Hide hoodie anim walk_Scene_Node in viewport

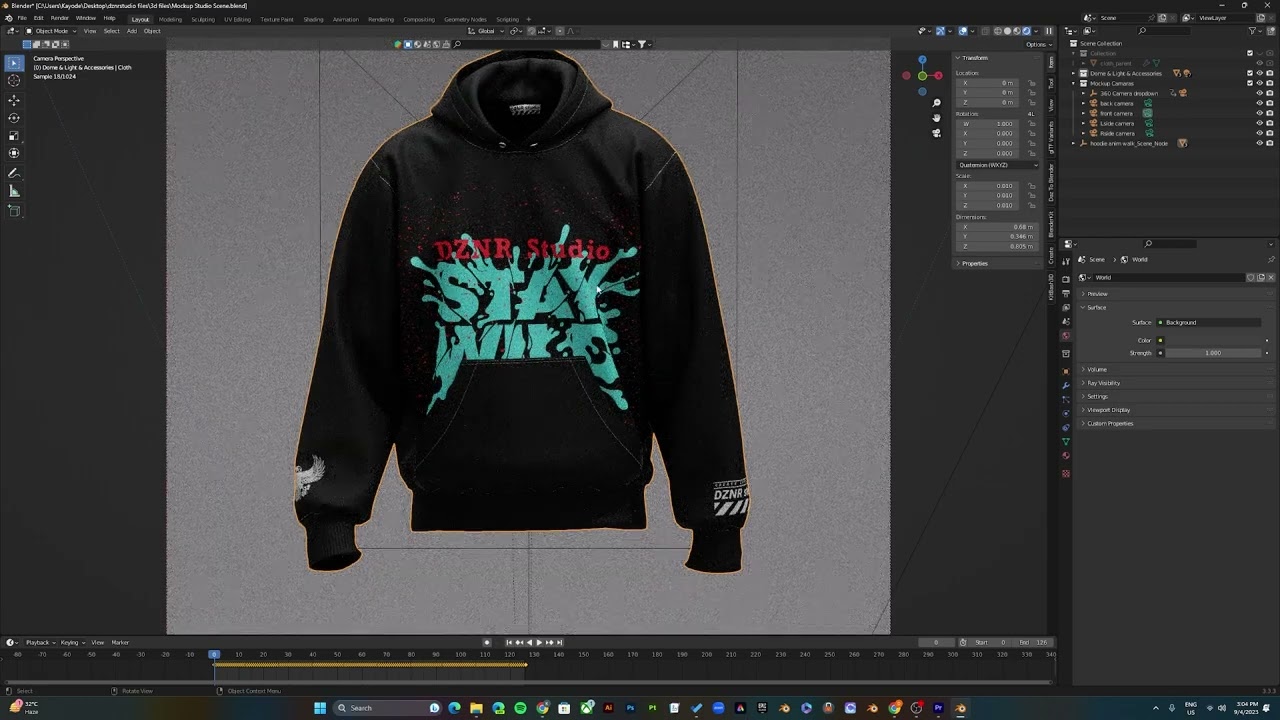tap(1259, 143)
